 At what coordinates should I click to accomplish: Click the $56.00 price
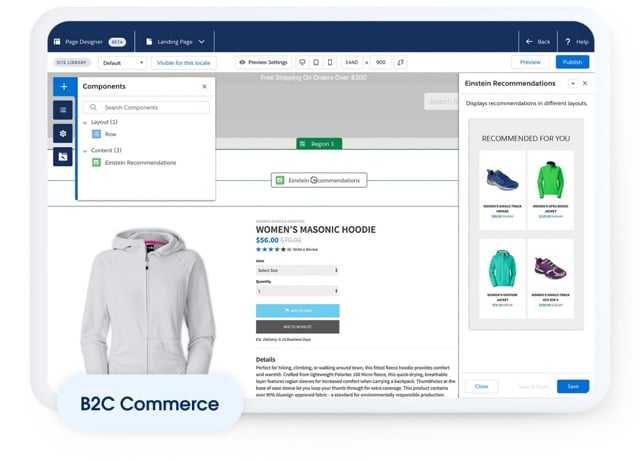coord(267,240)
